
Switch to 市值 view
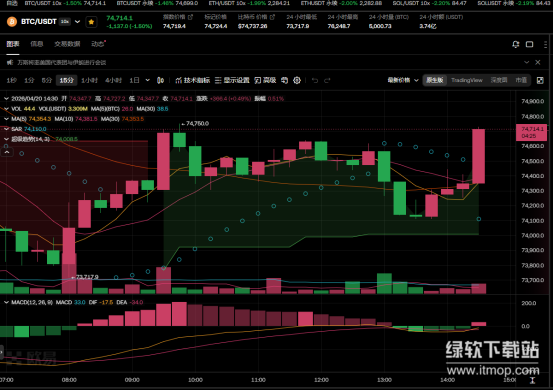tap(521, 80)
